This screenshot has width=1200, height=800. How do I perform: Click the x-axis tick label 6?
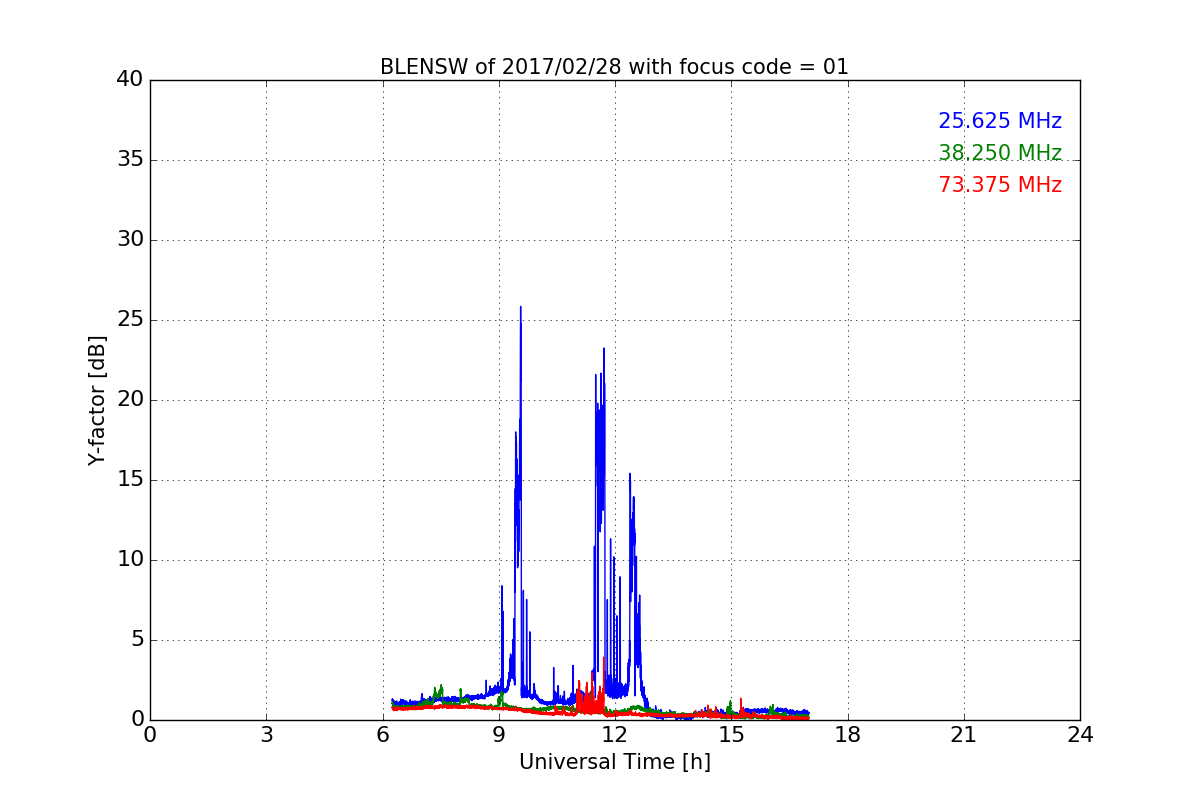(382, 735)
